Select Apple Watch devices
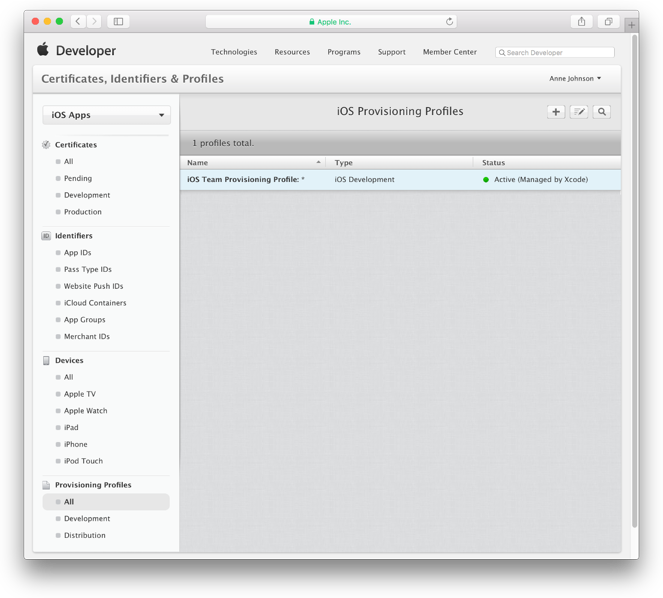Image resolution: width=663 pixels, height=598 pixels. [85, 411]
